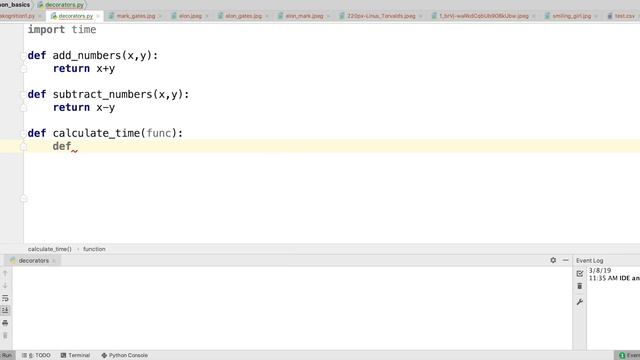Click the func parameter in calculate_time
This screenshot has height=360, width=640.
(159, 133)
